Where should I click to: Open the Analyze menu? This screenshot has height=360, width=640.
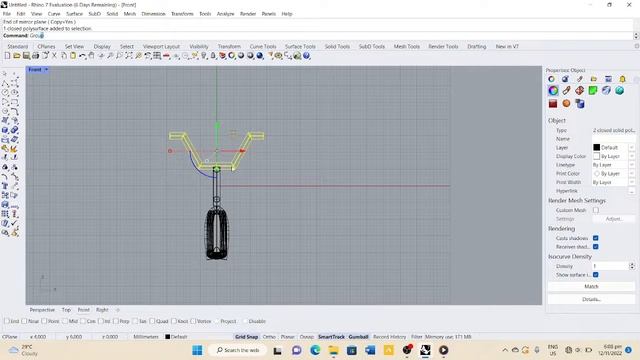[x=225, y=14]
